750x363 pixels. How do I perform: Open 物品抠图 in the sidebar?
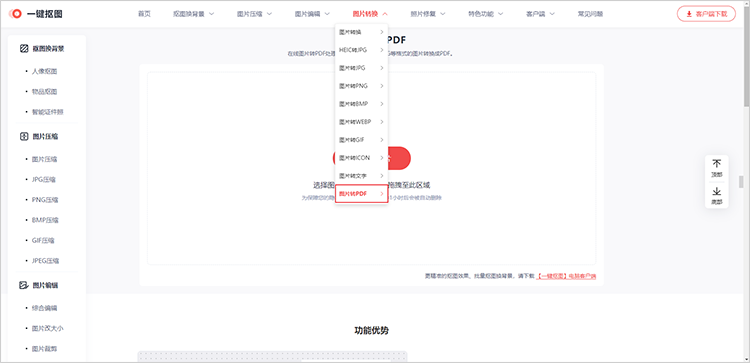(x=44, y=91)
